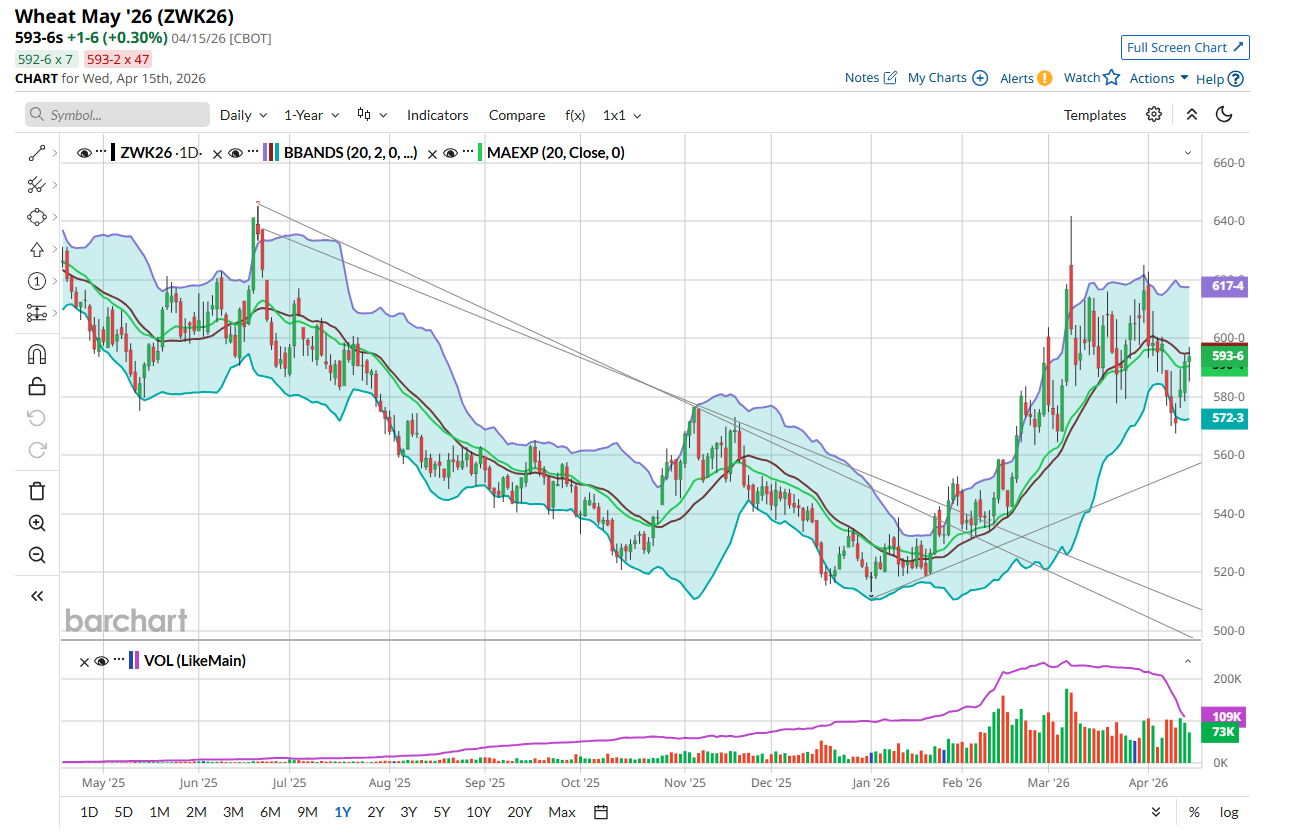Open the f(x) expressions option
Viewport: 1299px width, 840px height.
pyautogui.click(x=575, y=115)
